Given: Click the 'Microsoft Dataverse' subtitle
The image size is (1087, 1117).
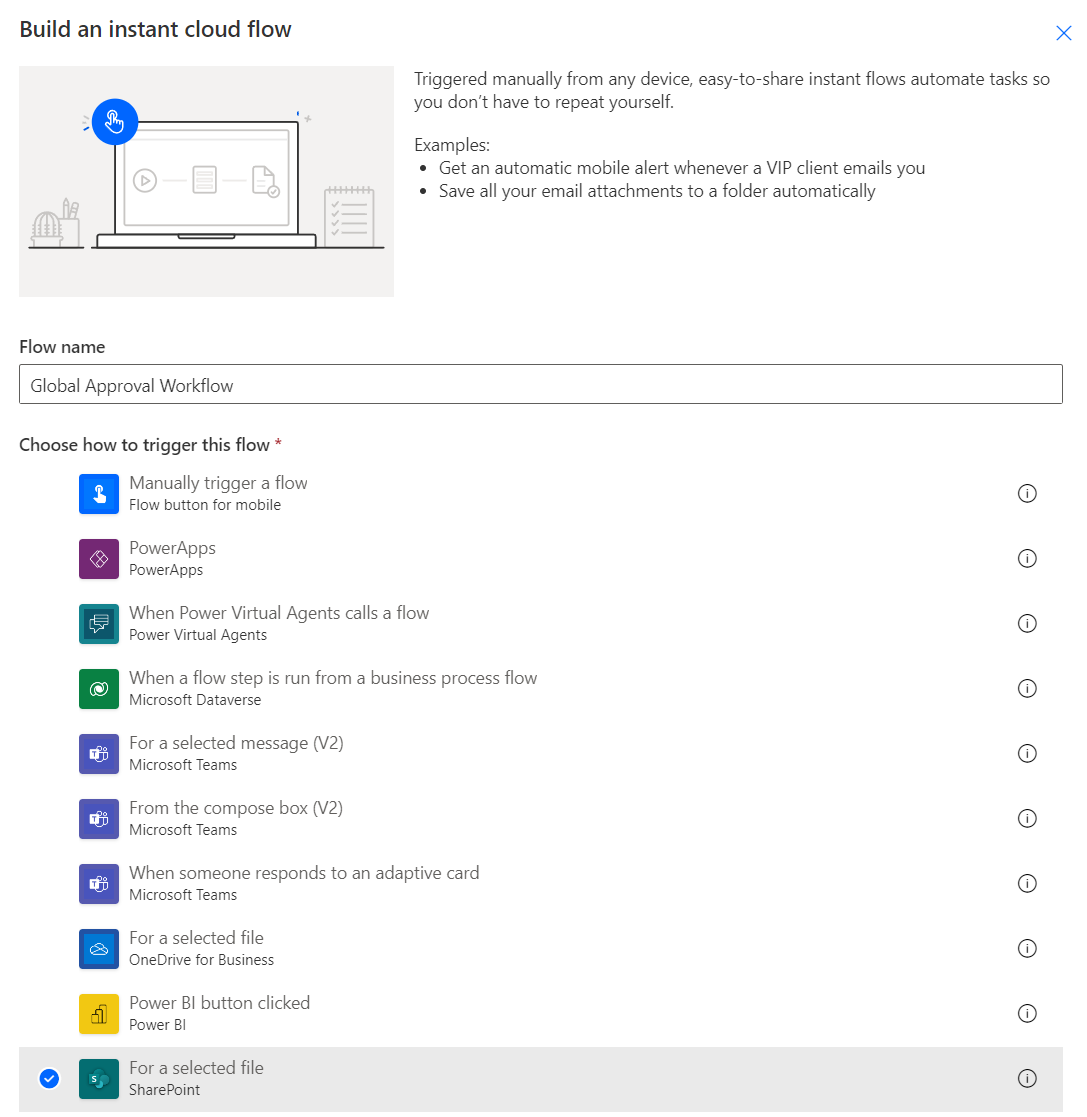Looking at the screenshot, I should pos(195,700).
